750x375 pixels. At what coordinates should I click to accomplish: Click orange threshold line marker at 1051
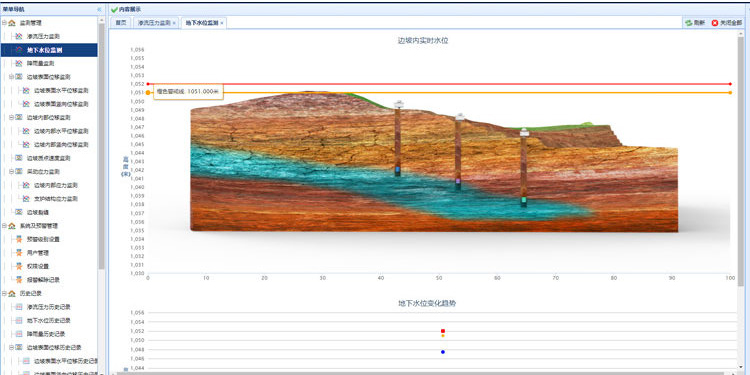148,92
